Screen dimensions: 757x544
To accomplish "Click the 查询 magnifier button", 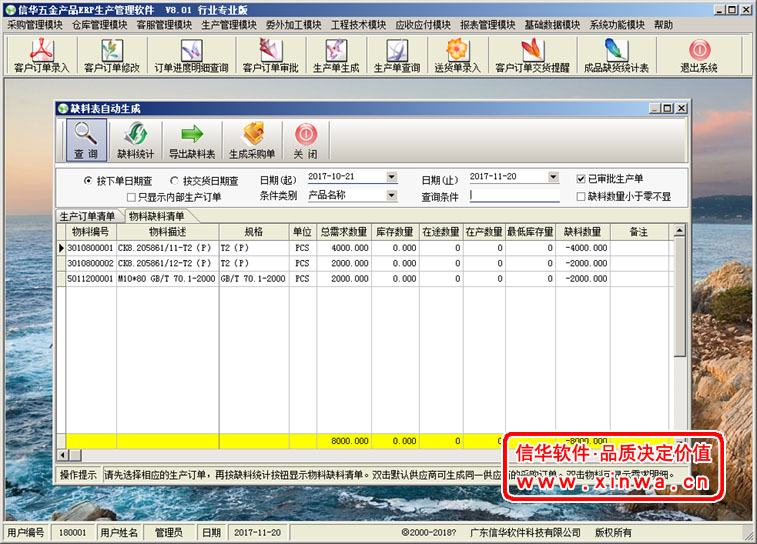I will [86, 140].
